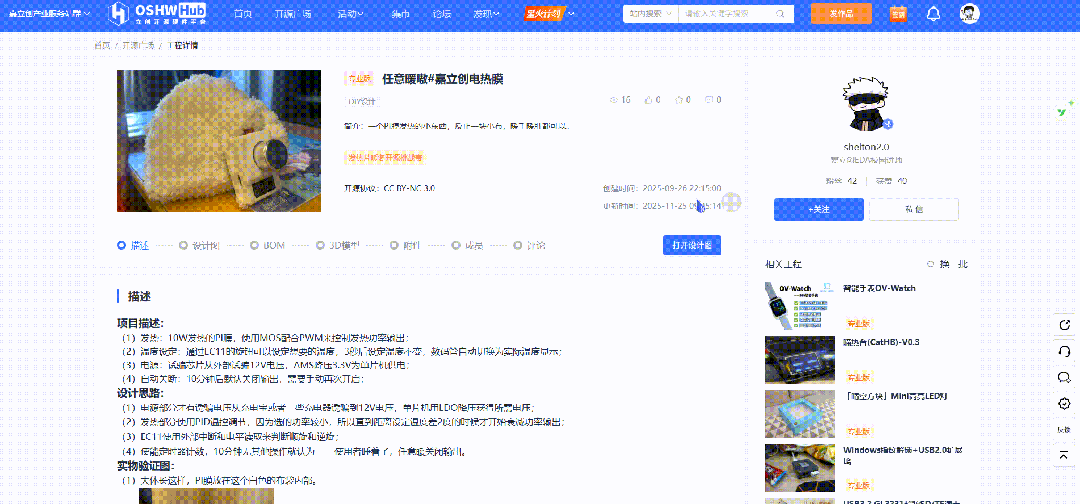
Task: Select the BOM step radio
Action: tap(255, 245)
